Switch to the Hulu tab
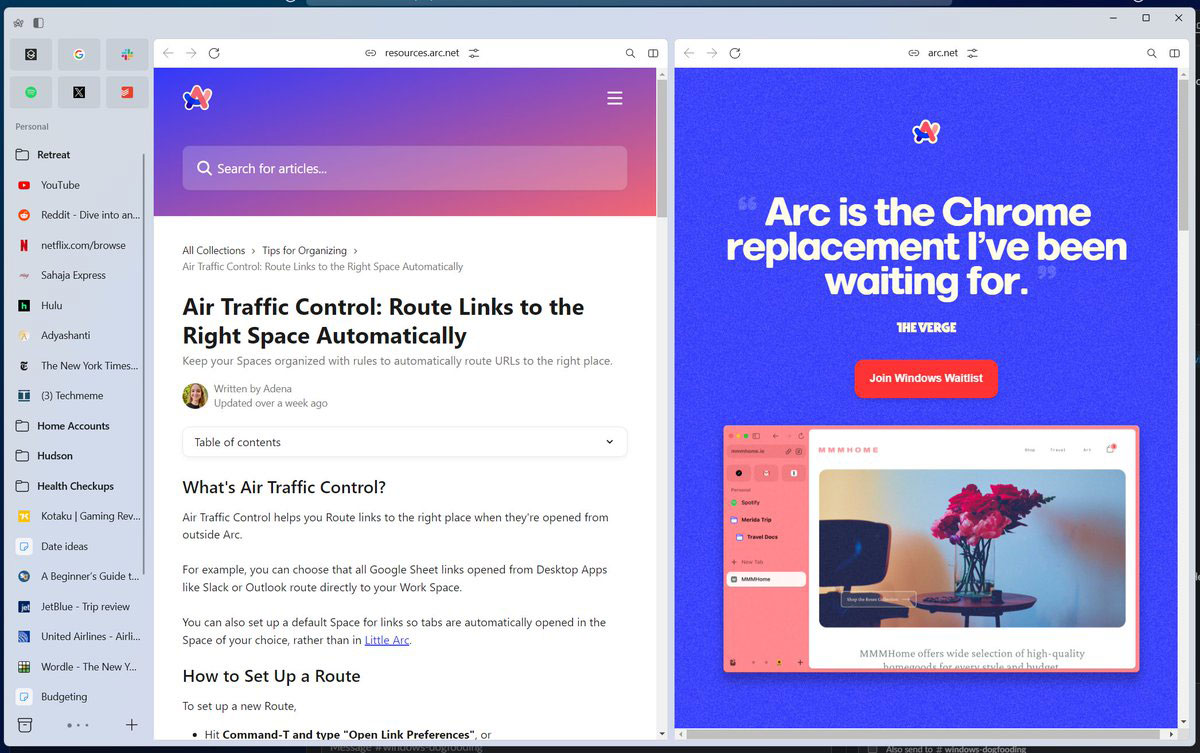 (x=51, y=306)
